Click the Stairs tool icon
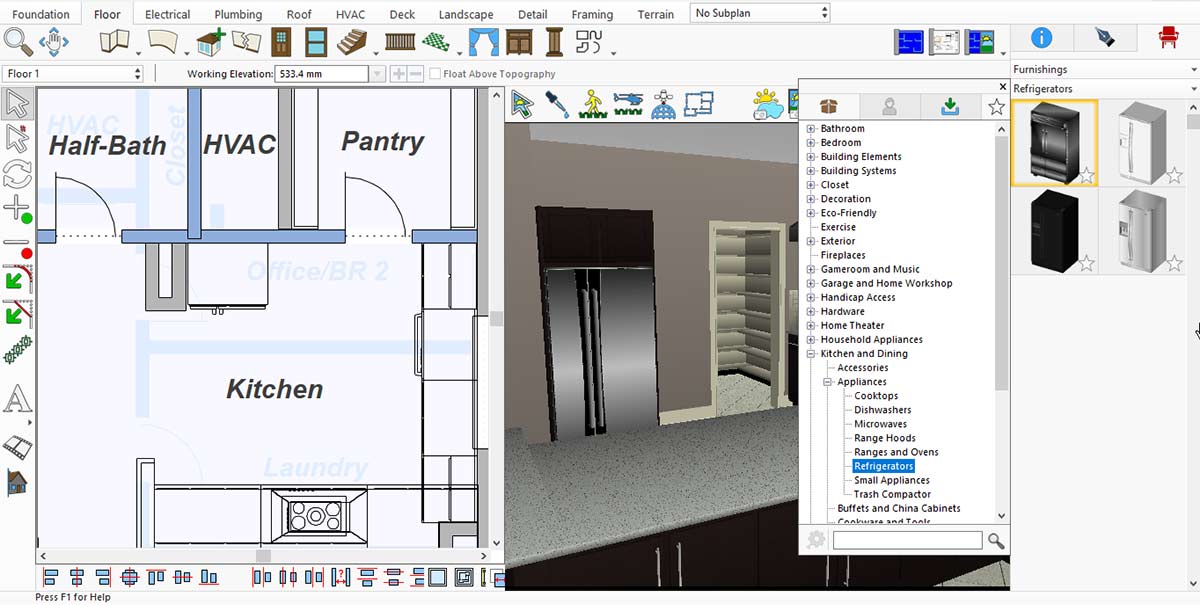This screenshot has width=1200, height=605. click(352, 43)
